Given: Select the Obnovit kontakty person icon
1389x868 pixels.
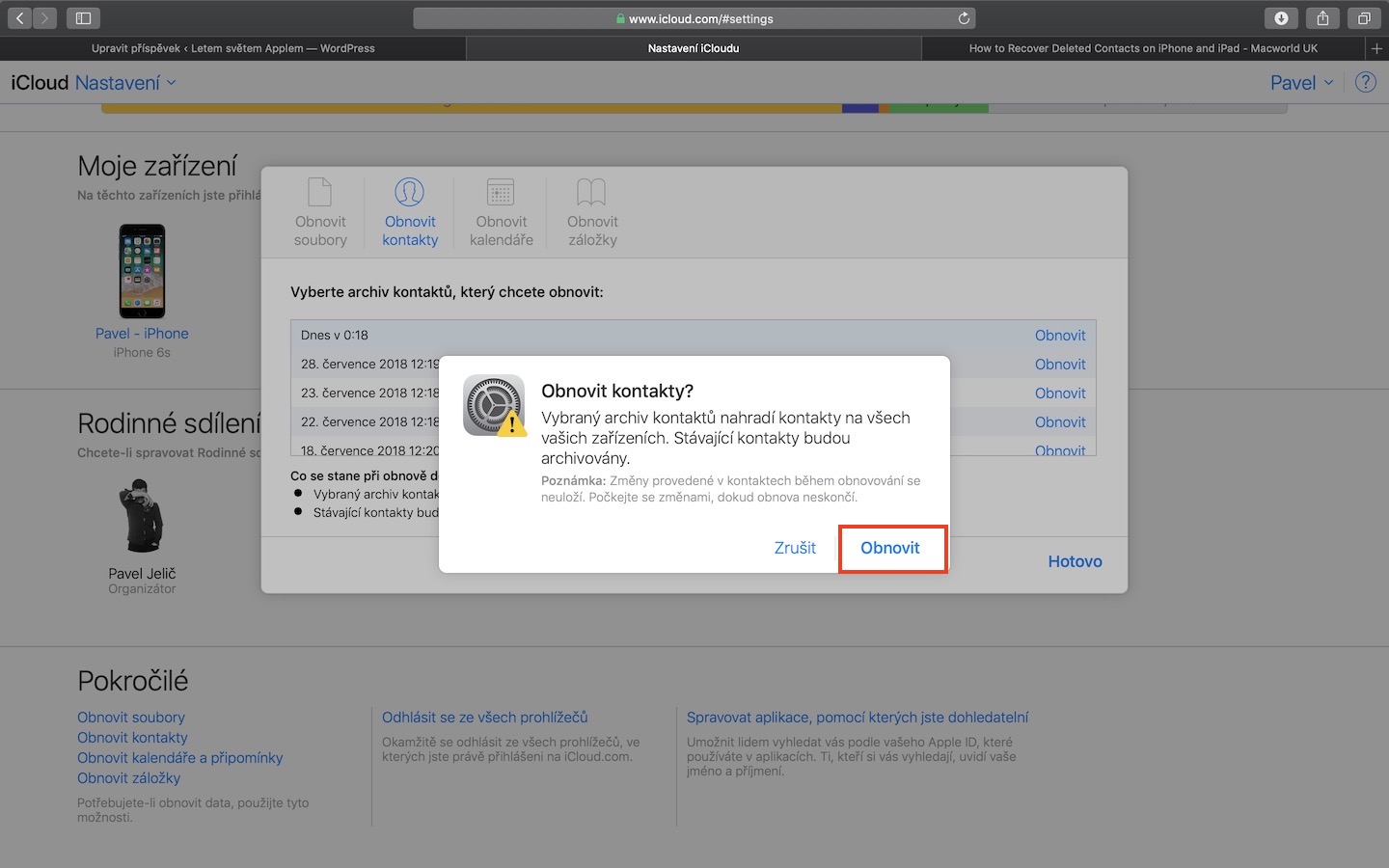Looking at the screenshot, I should point(410,192).
